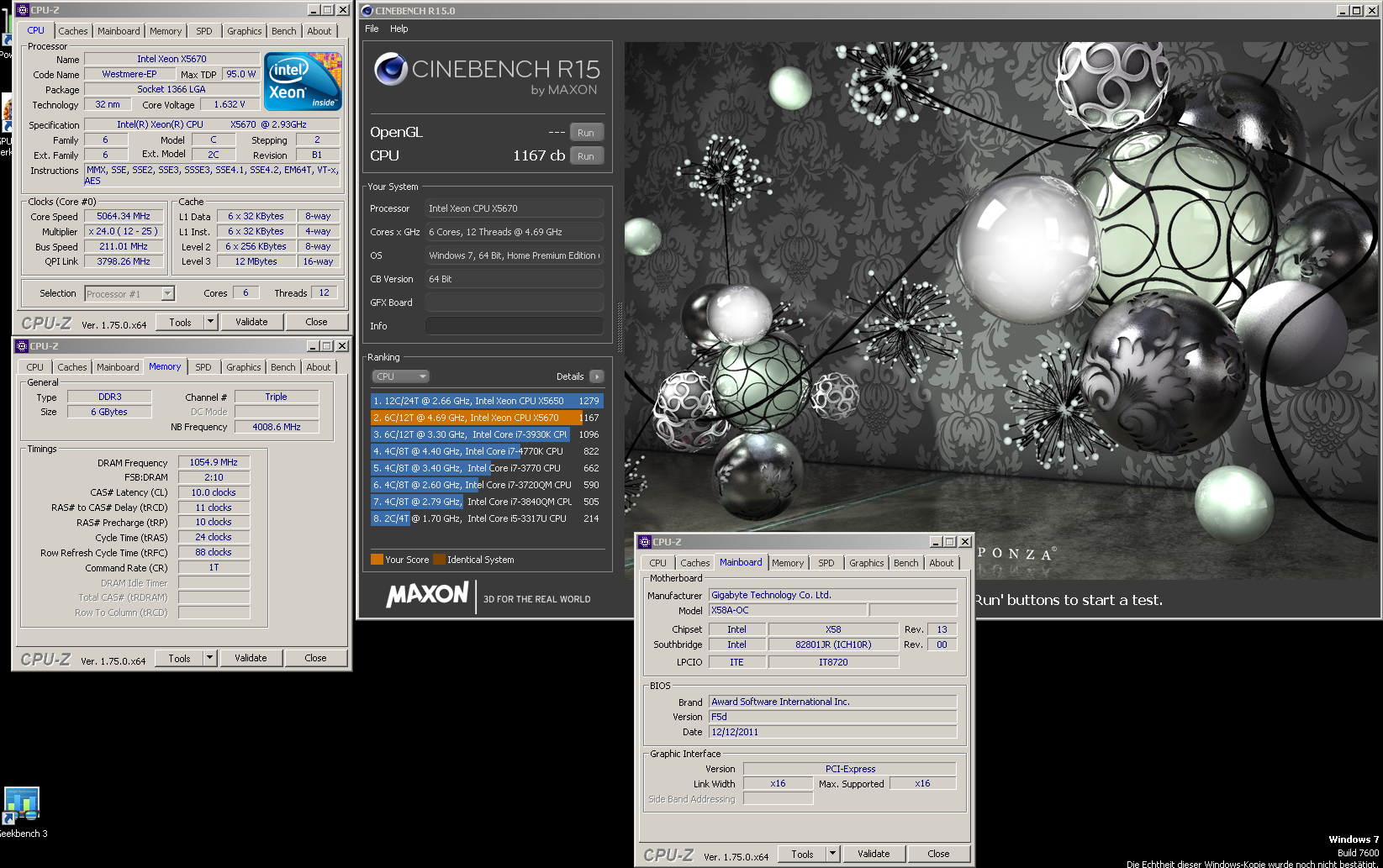This screenshot has width=1383, height=868.
Task: Open the Processor #1 selection dropdown
Action: 129,293
